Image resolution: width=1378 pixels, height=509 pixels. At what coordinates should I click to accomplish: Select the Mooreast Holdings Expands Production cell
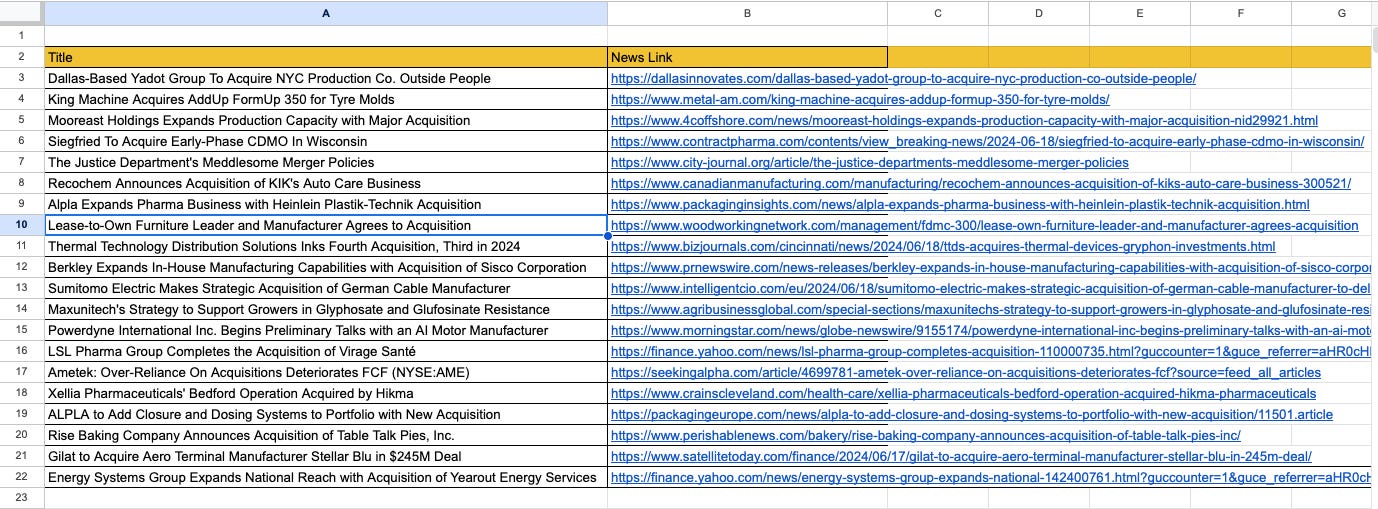(x=326, y=120)
